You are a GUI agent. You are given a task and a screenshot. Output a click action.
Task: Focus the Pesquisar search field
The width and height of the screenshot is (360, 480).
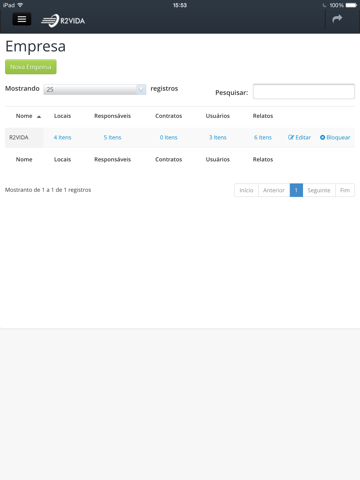pos(304,91)
